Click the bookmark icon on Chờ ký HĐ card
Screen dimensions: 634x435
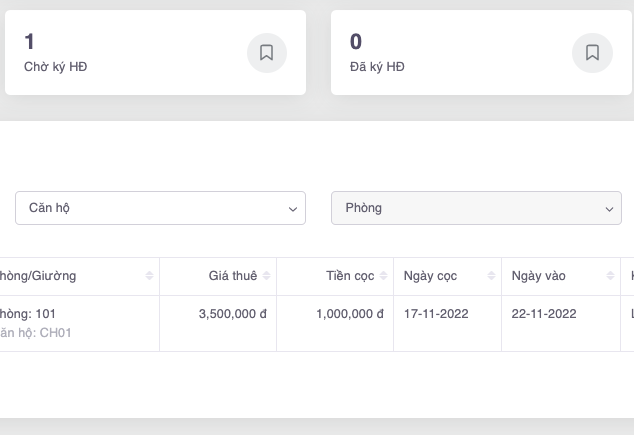coord(266,53)
